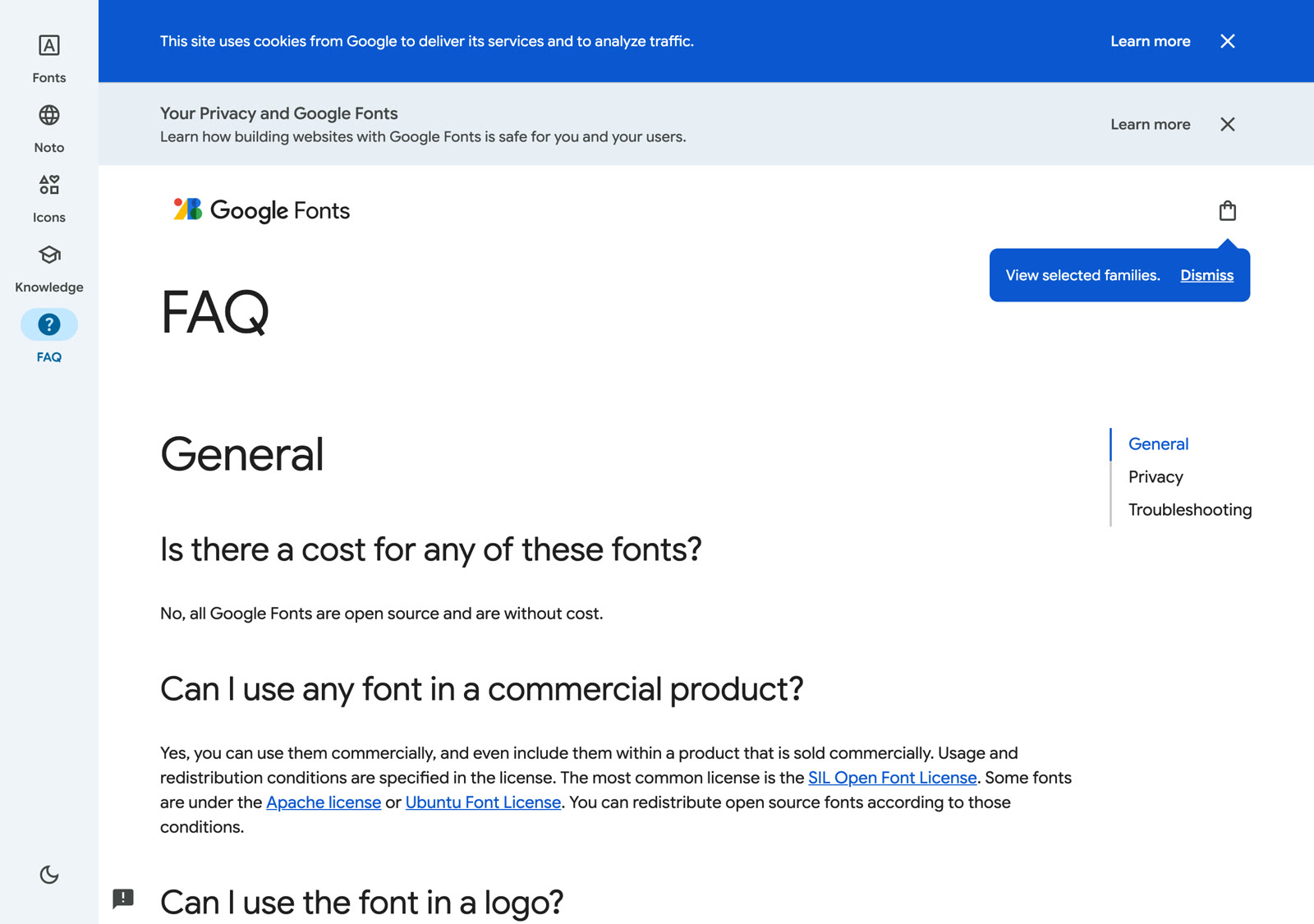Open the Ubuntu Font License link
The height and width of the screenshot is (924, 1314).
483,802
